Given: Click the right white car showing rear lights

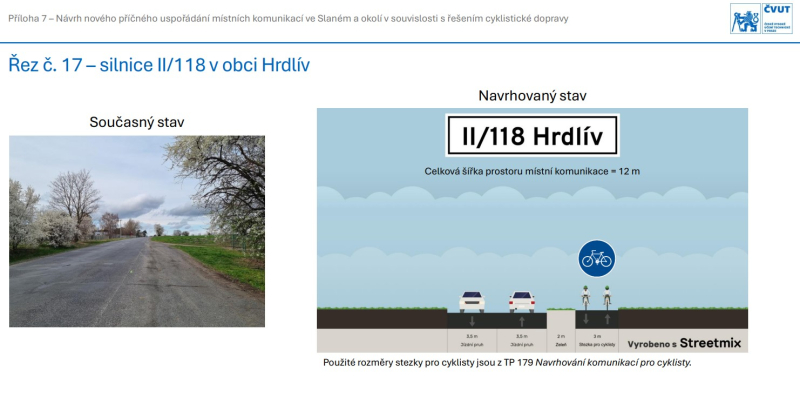Looking at the screenshot, I should tap(521, 301).
